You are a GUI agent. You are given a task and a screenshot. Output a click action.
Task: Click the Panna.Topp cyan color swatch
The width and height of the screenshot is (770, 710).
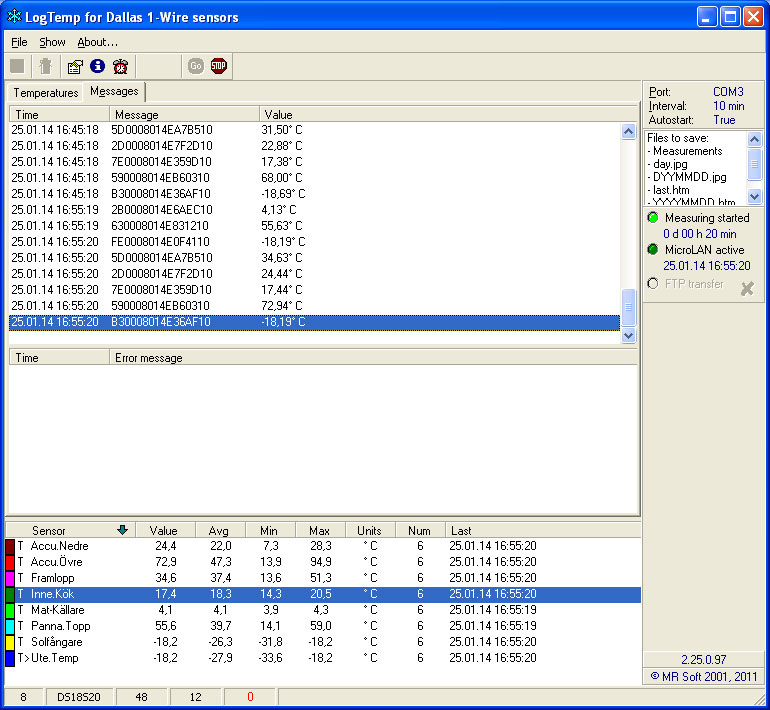[10, 626]
